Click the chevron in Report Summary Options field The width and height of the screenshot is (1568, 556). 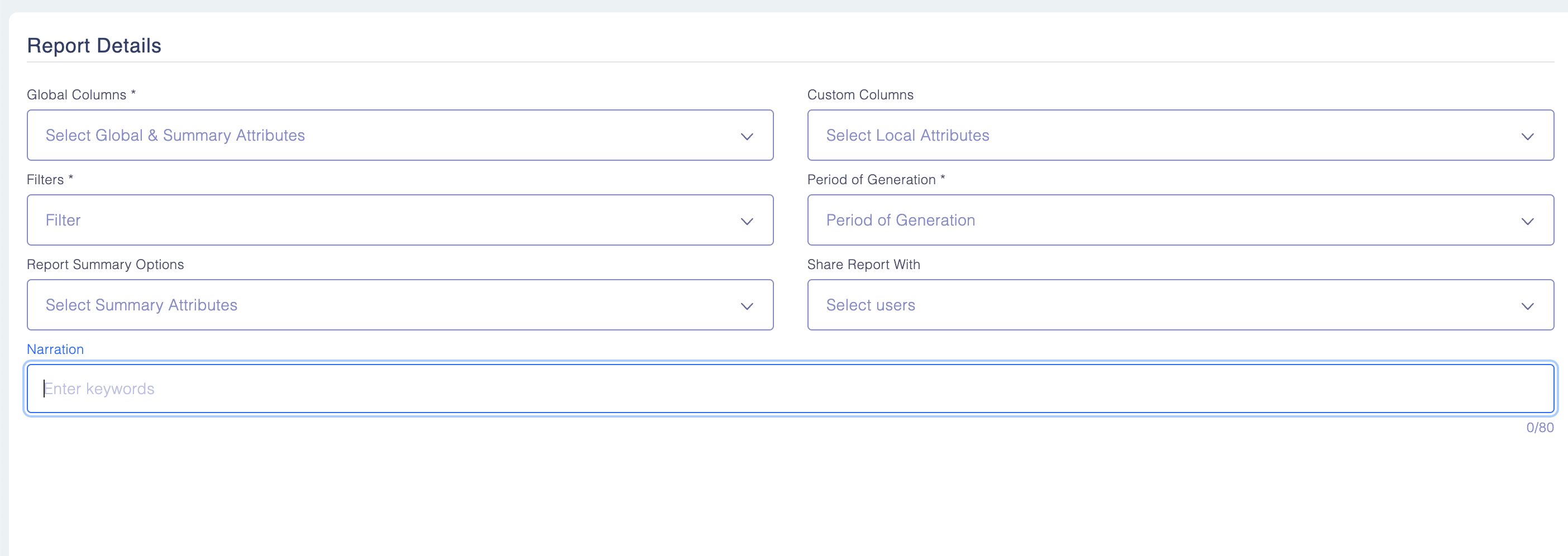pos(746,306)
